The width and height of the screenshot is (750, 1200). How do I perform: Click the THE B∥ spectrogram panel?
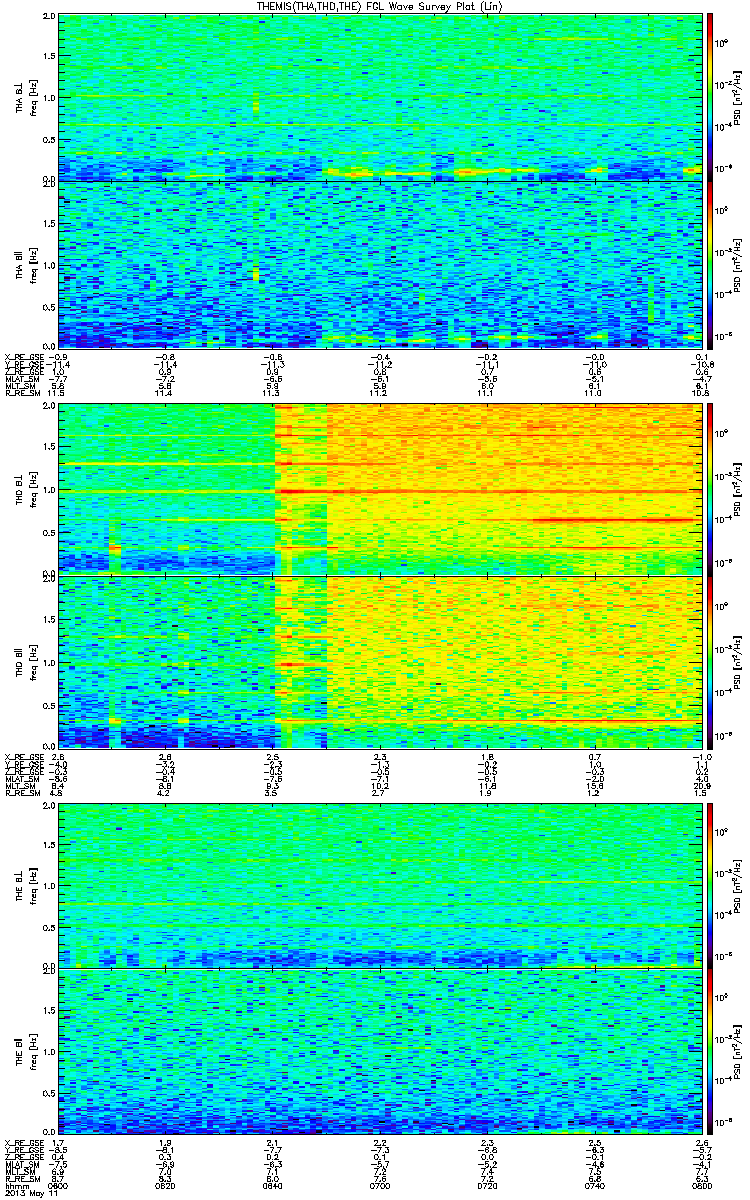point(378,1052)
